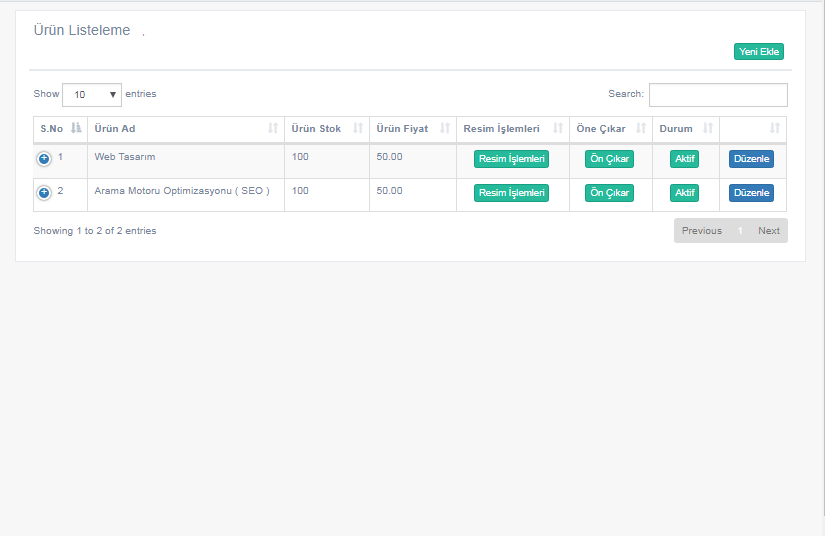Toggle Aktif status for SEO row
Image resolution: width=825 pixels, height=536 pixels.
click(685, 193)
